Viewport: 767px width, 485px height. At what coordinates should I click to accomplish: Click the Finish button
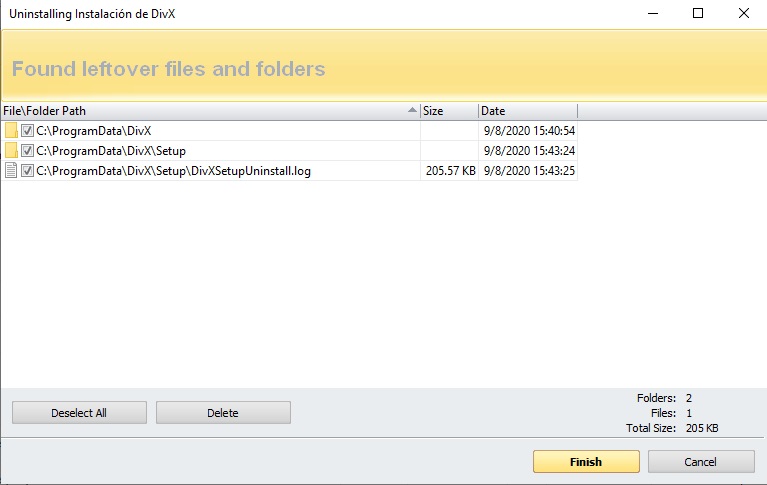[586, 462]
